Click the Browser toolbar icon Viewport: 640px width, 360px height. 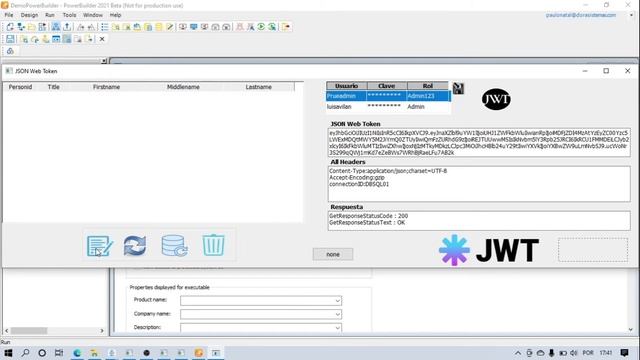click(116, 27)
